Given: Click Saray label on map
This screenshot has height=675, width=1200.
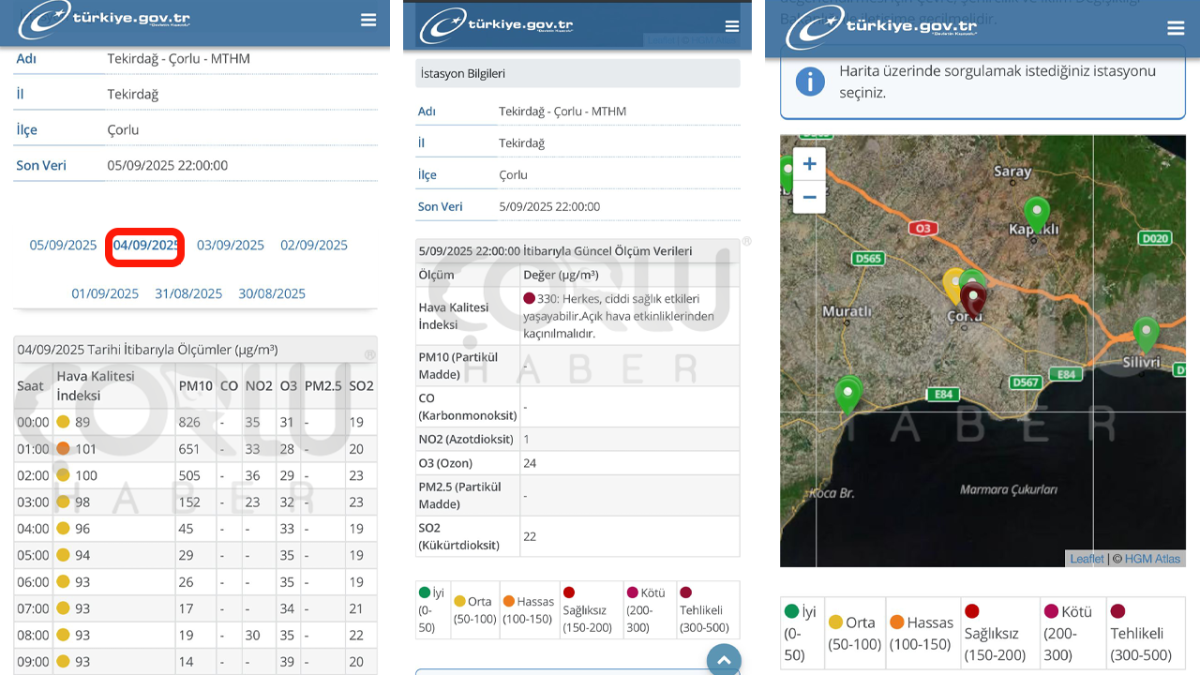Looking at the screenshot, I should click(x=1012, y=172).
